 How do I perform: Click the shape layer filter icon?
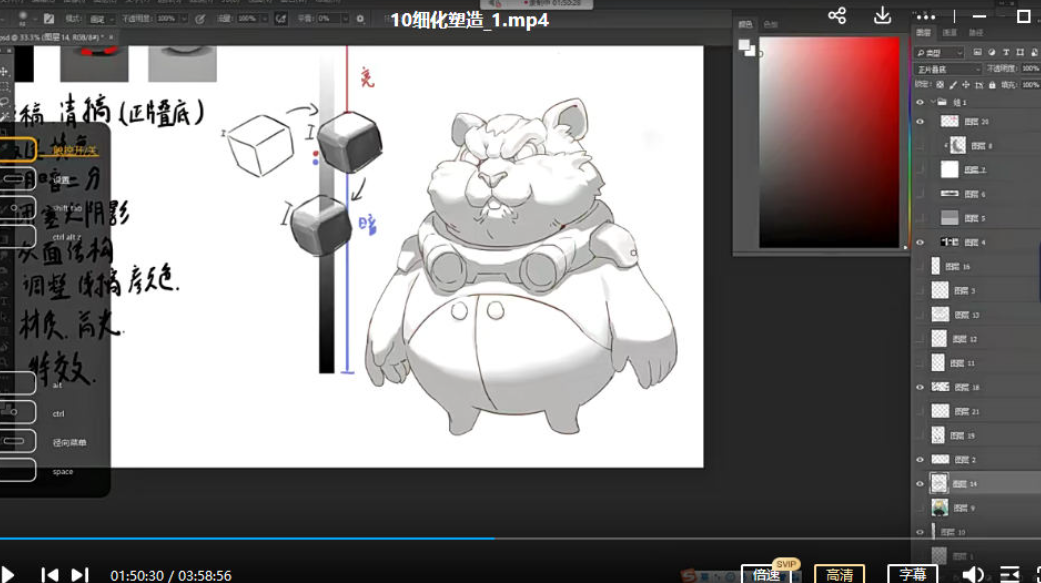point(1020,52)
